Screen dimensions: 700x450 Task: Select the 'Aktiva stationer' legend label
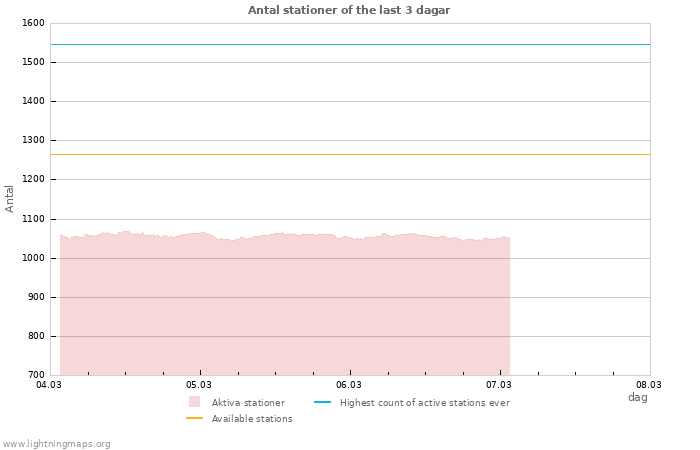click(x=248, y=403)
